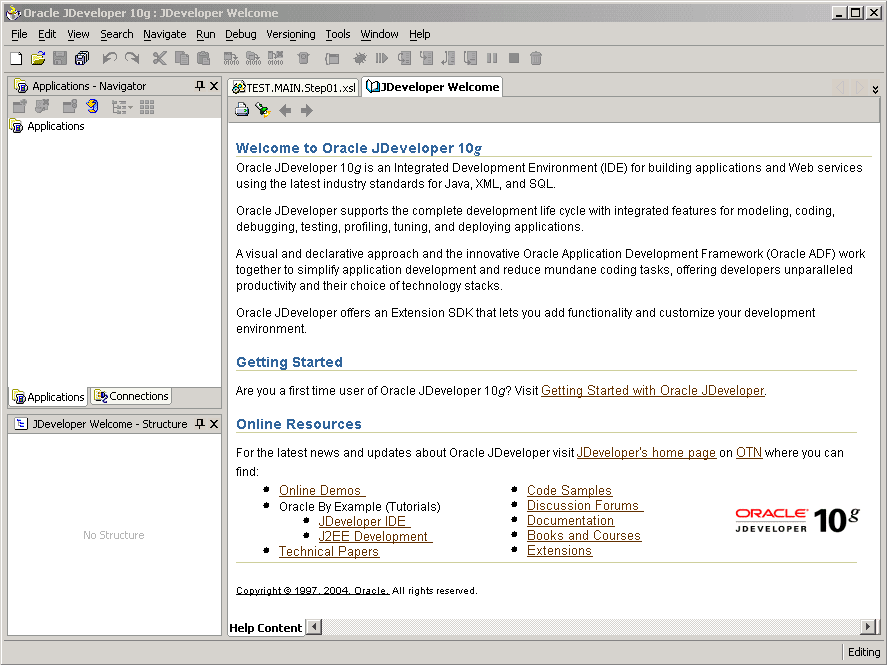
Task: Collapse the Help Content panel with its arrow
Action: pyautogui.click(x=312, y=627)
